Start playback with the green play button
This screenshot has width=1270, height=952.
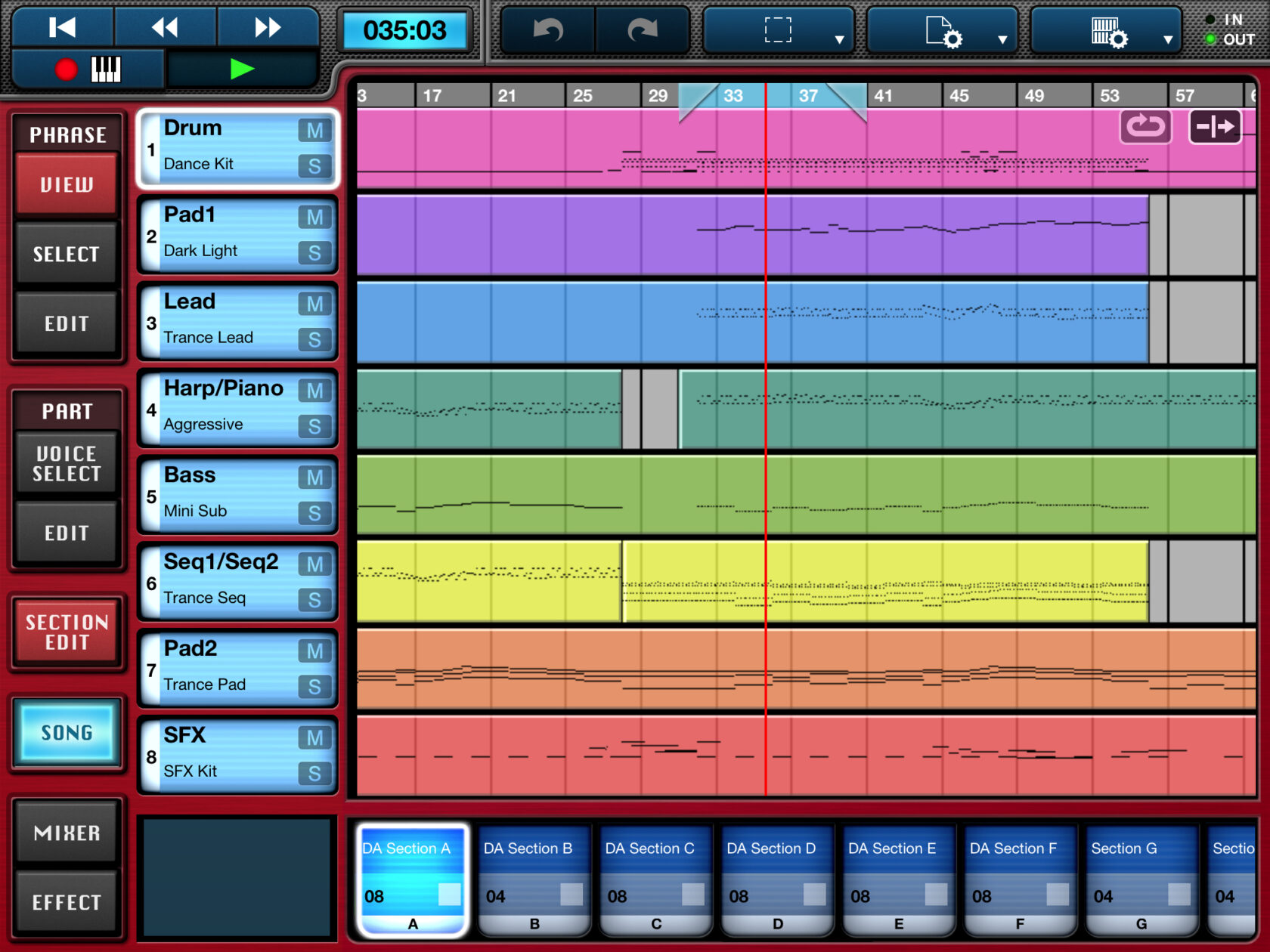coord(242,70)
